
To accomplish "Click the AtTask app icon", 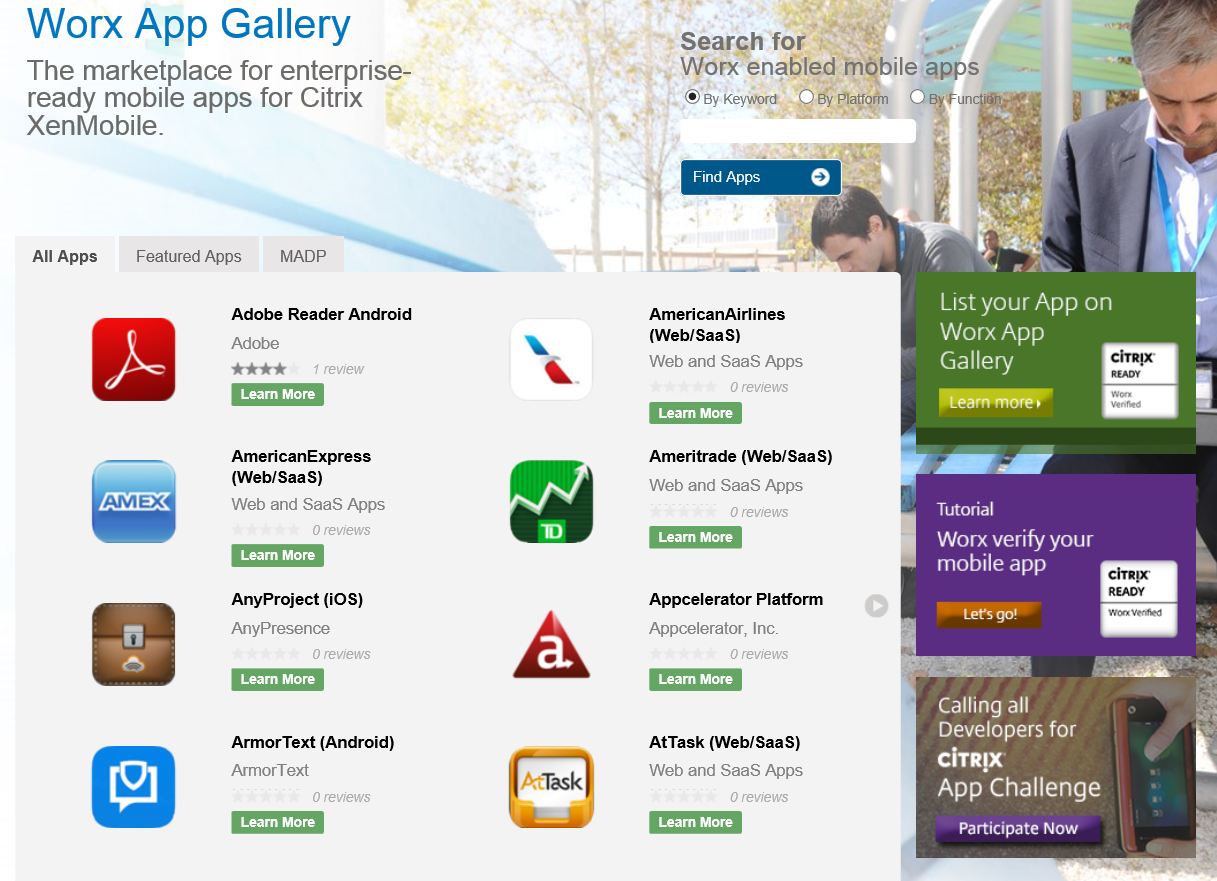I will pos(551,787).
